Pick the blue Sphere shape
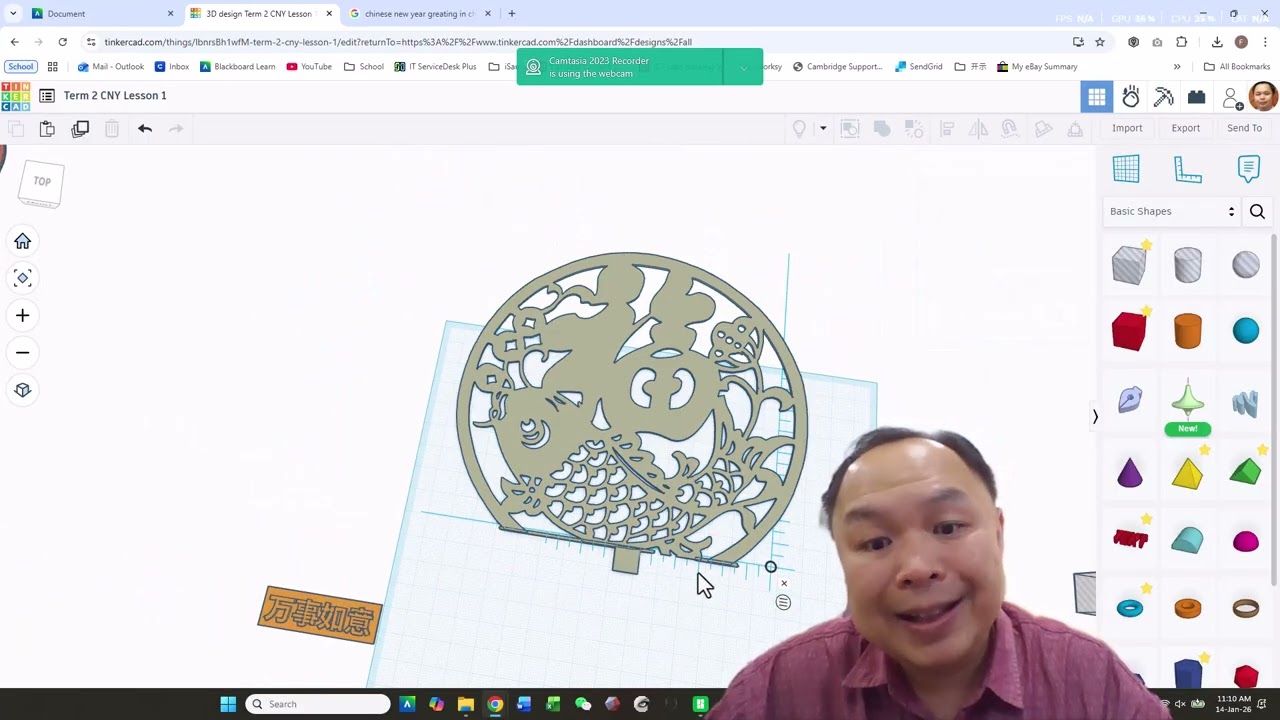Viewport: 1280px width, 720px height. (1246, 331)
